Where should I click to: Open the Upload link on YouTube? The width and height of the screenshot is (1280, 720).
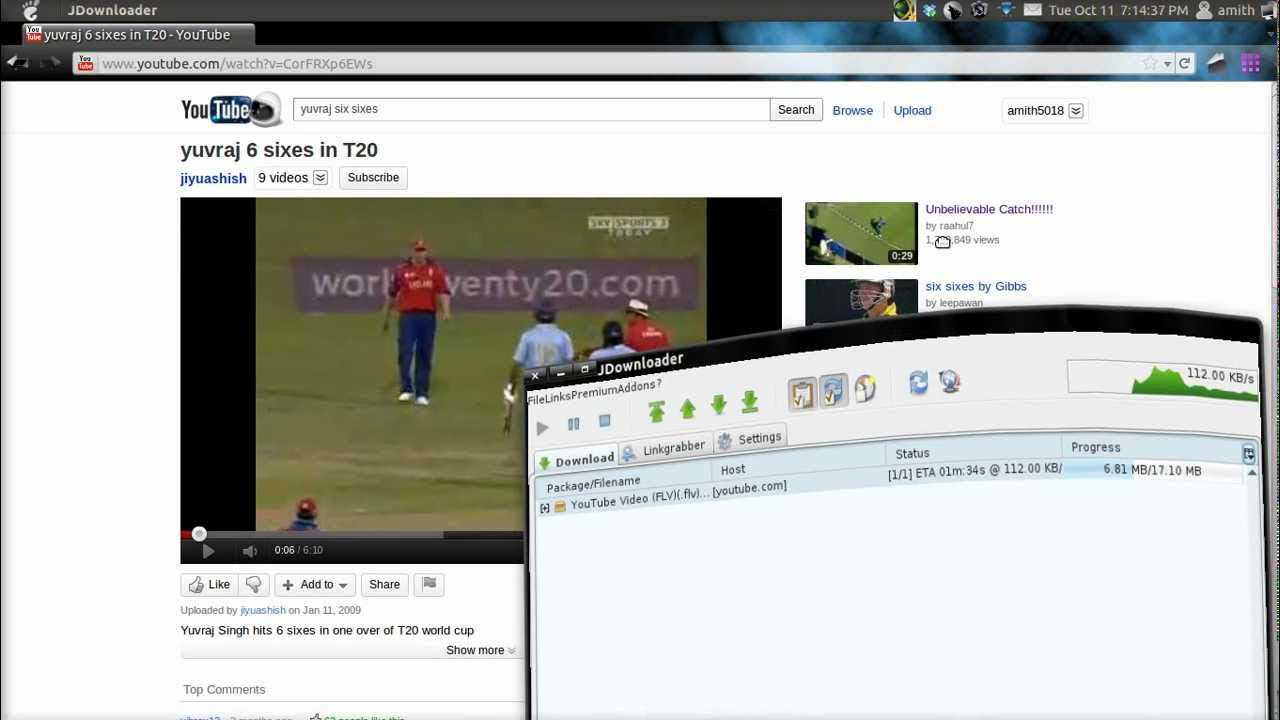912,111
